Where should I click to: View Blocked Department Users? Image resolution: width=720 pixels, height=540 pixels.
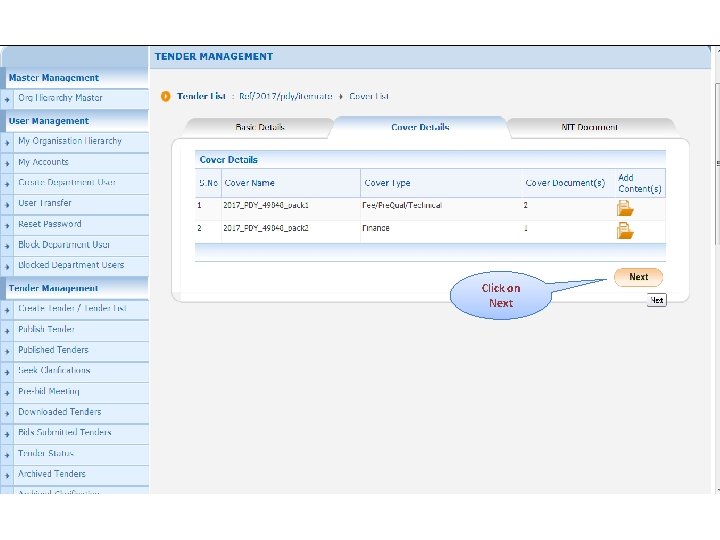click(x=71, y=265)
